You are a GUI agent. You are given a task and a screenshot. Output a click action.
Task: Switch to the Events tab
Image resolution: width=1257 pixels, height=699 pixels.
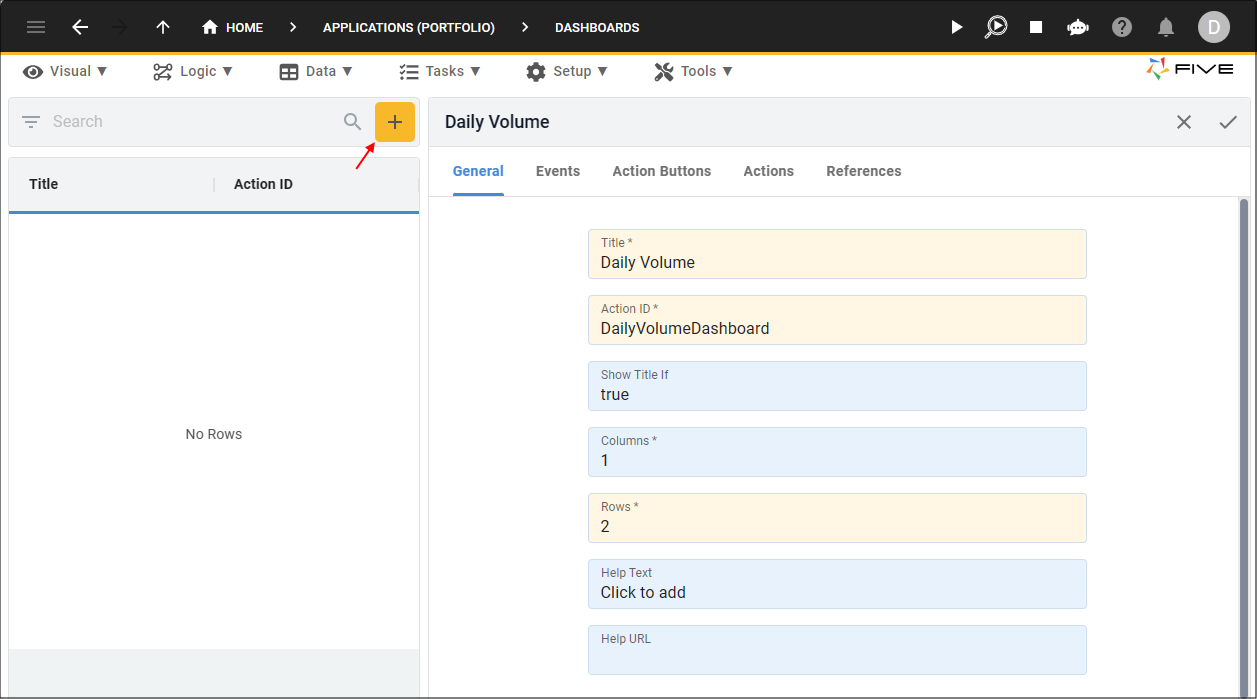click(x=558, y=171)
